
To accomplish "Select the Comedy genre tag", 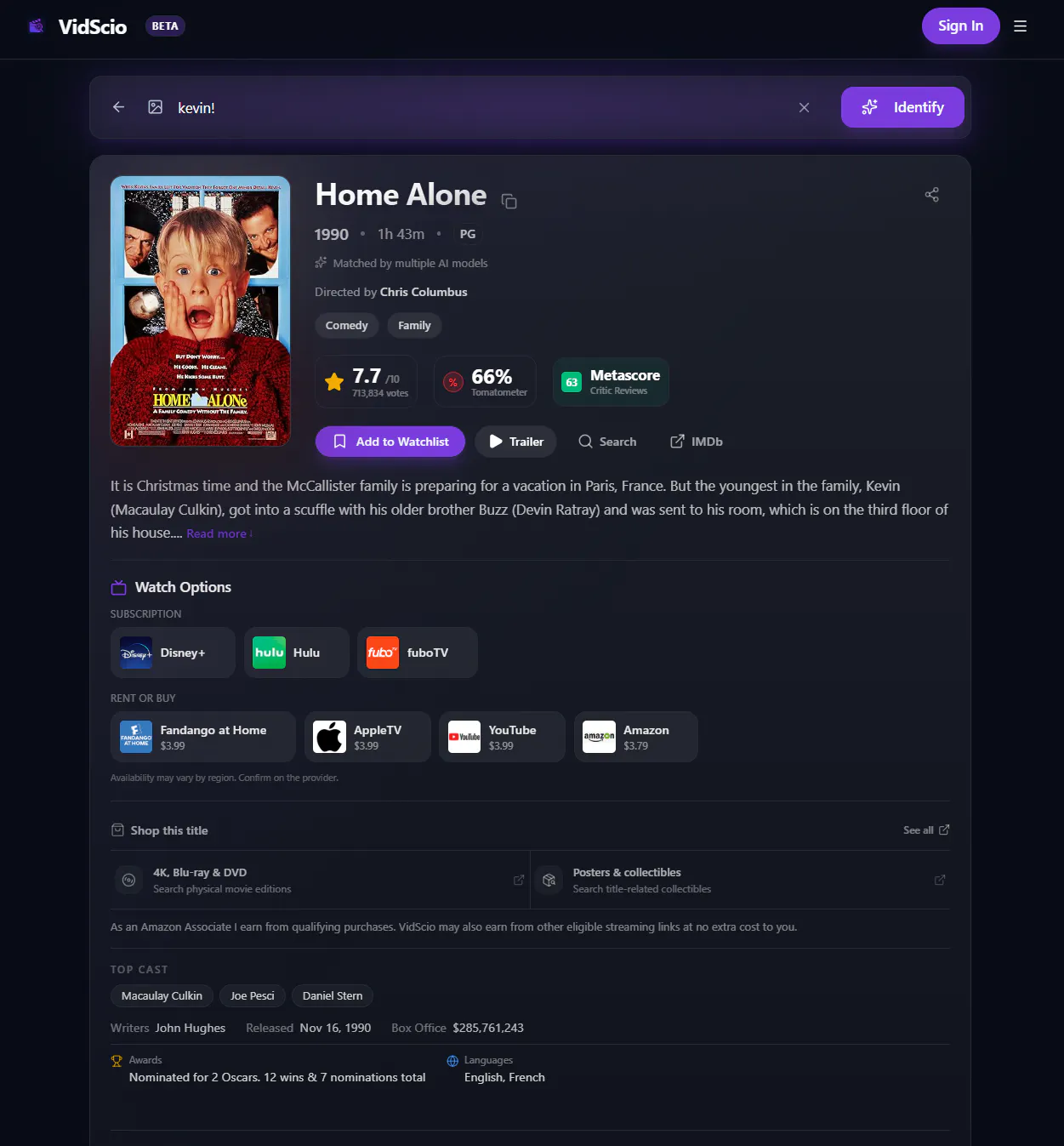I will 347,326.
